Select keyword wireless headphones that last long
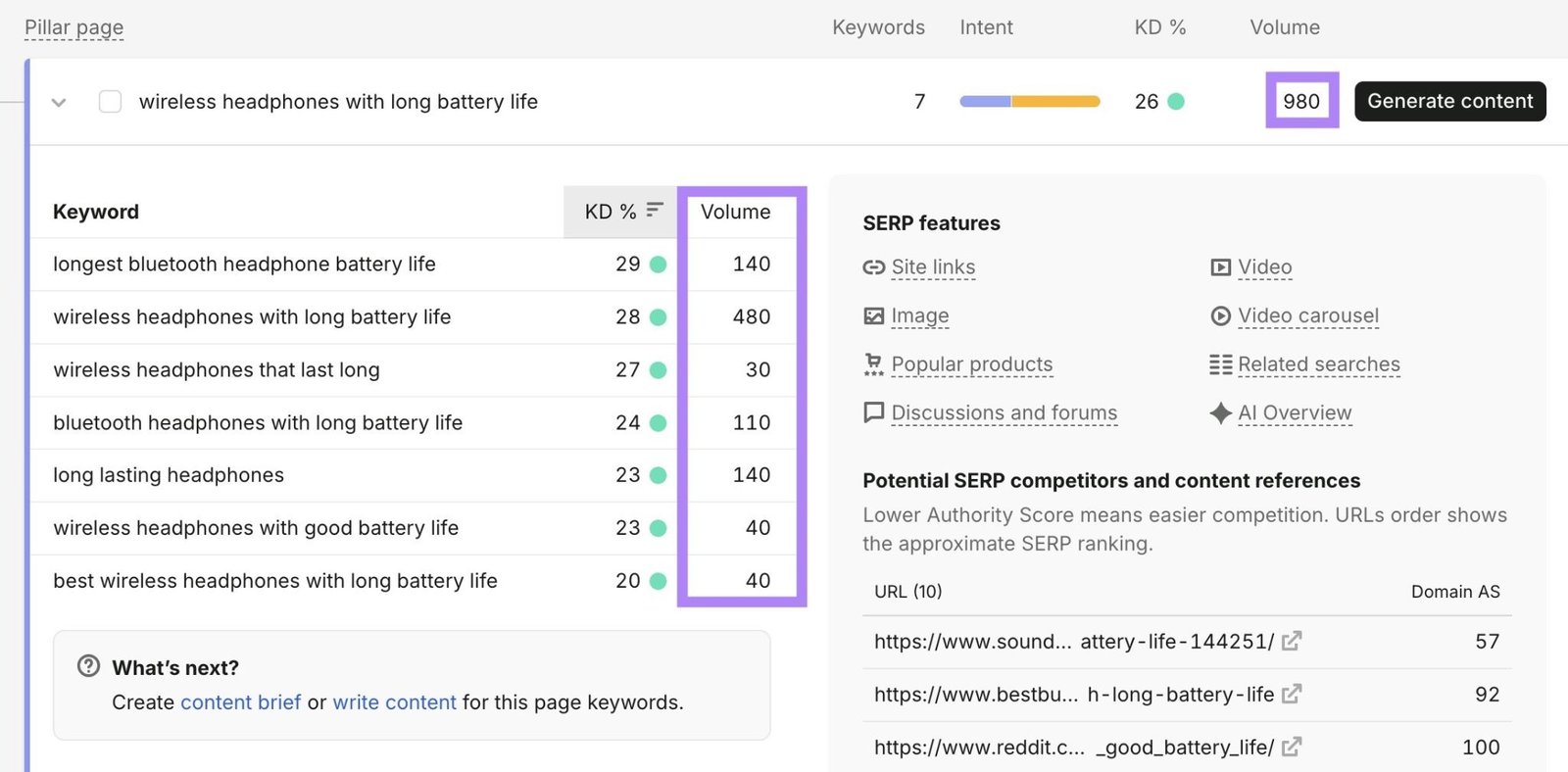This screenshot has height=772, width=1568. coord(217,369)
